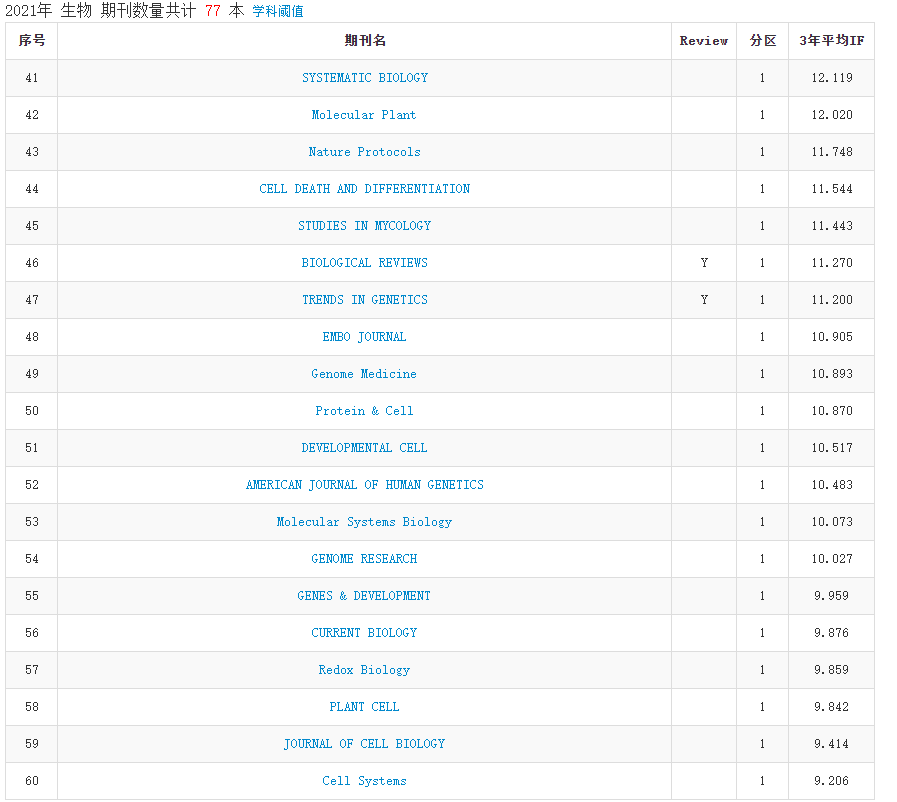Click row number 41
Screen dimensions: 897x802
click(x=32, y=78)
